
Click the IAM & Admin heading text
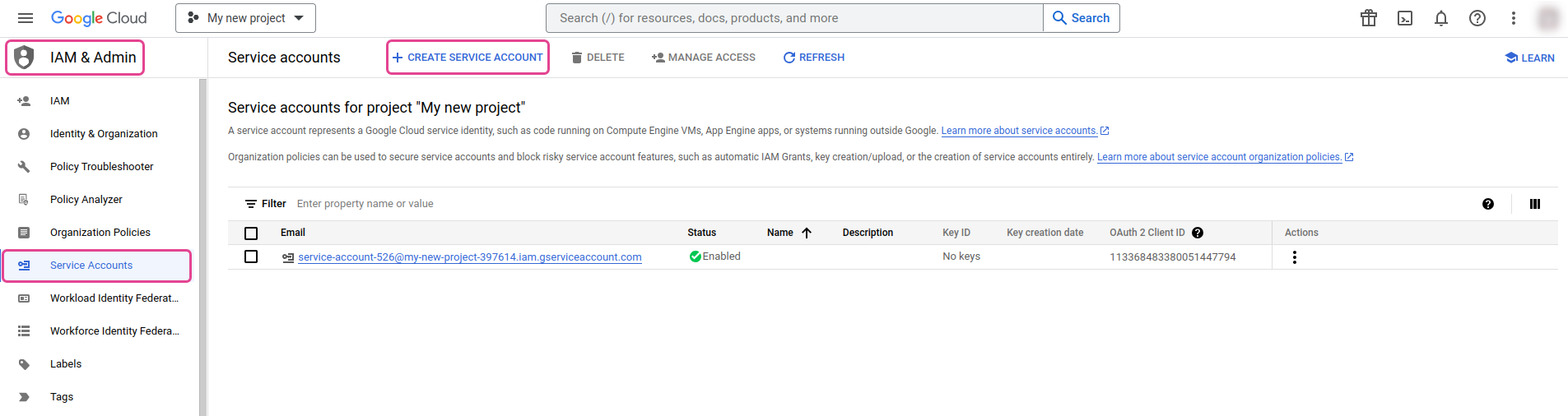click(93, 58)
